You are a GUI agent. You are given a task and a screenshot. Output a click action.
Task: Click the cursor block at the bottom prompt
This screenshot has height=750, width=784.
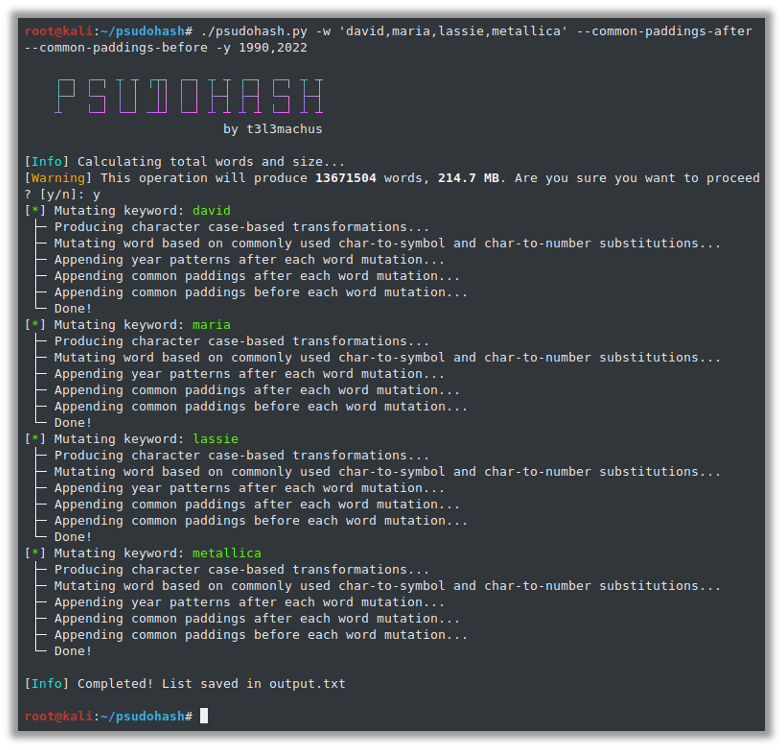[204, 716]
